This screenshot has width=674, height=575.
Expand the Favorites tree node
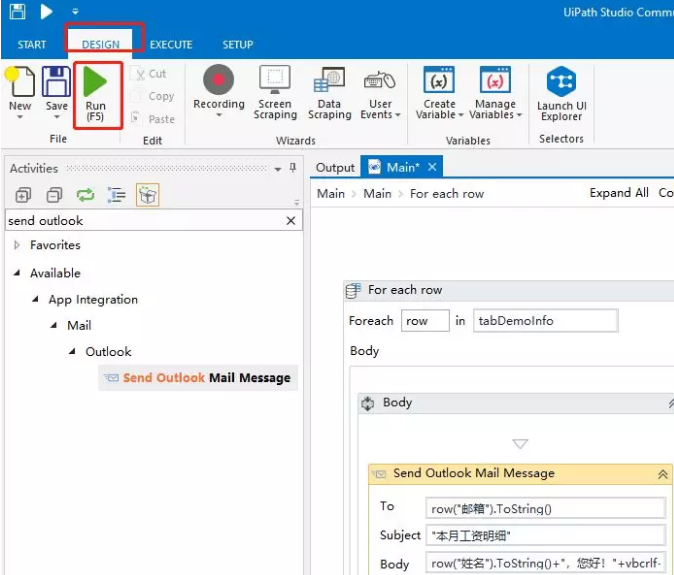[17, 245]
